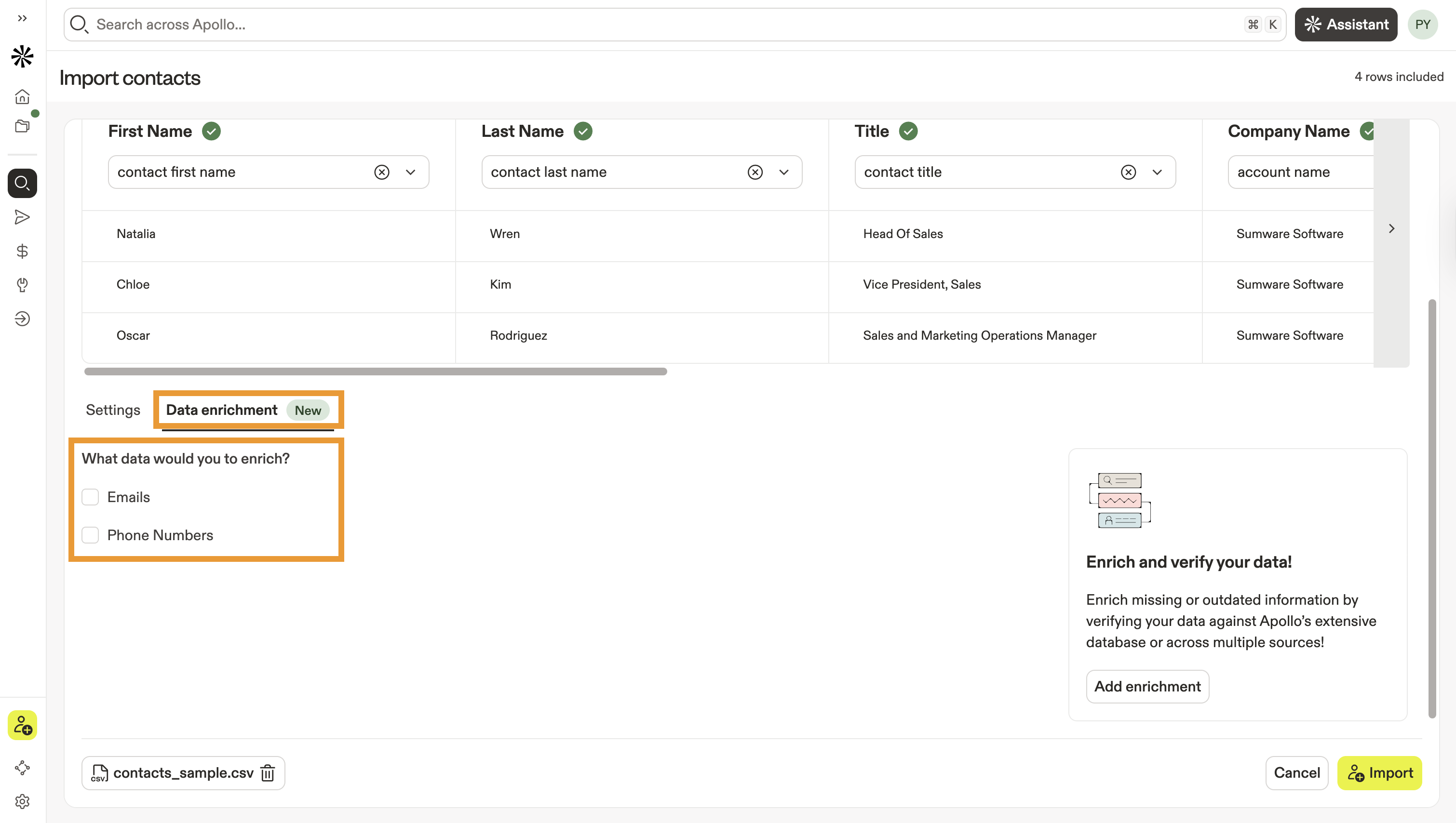Click the Home icon in sidebar
Screen dimensions: 1456x823
22,97
